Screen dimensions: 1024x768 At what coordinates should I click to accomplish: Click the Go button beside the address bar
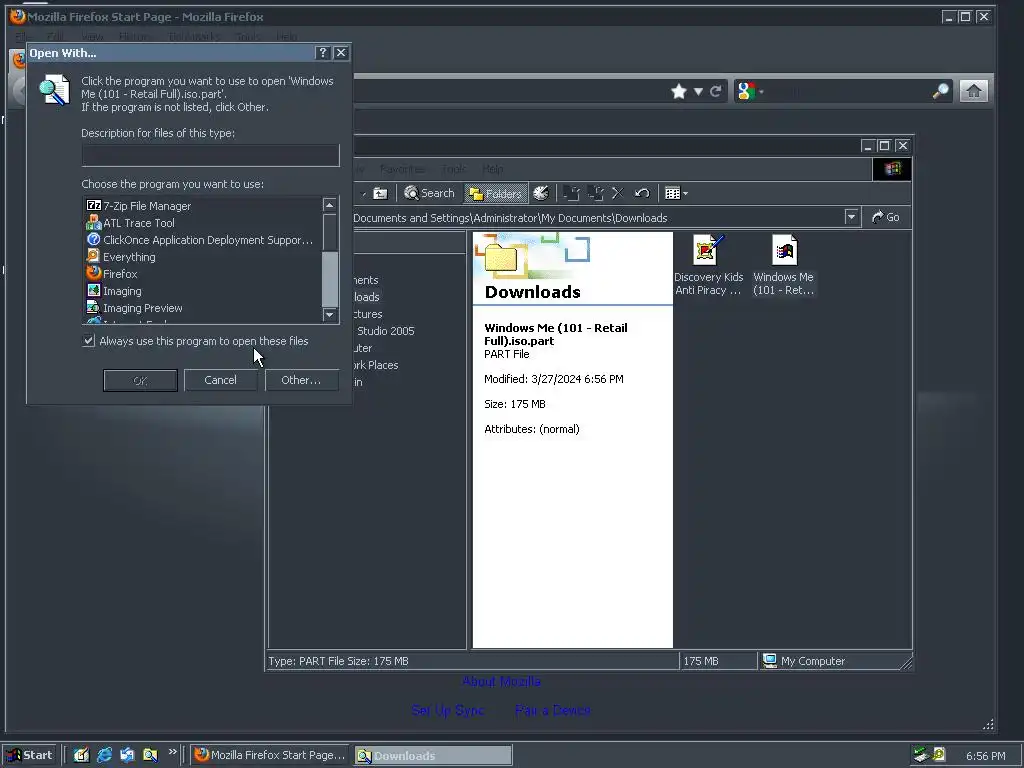pyautogui.click(x=886, y=217)
